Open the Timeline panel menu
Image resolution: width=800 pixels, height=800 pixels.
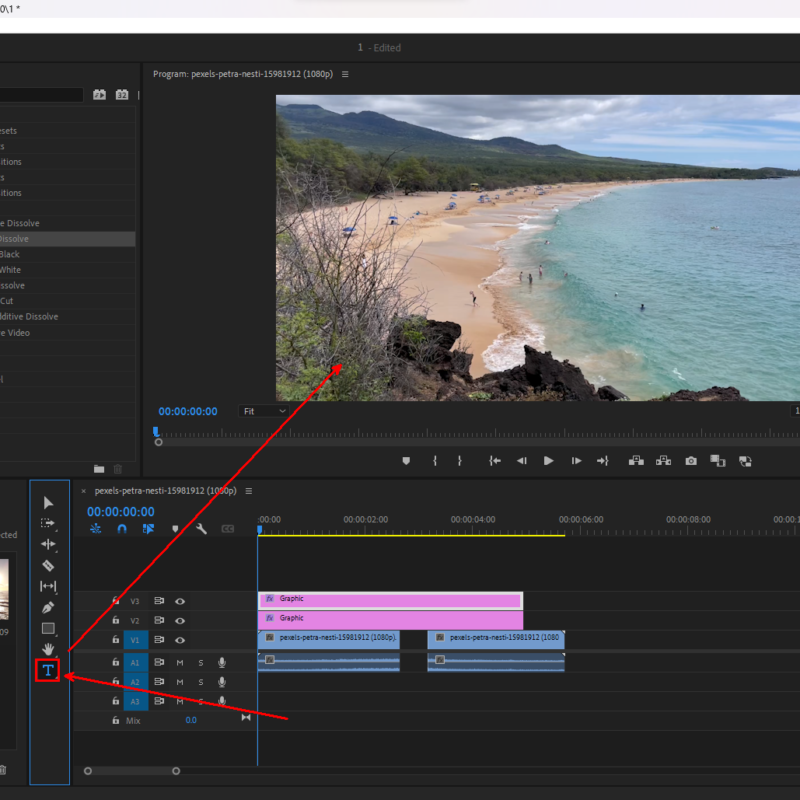point(248,491)
